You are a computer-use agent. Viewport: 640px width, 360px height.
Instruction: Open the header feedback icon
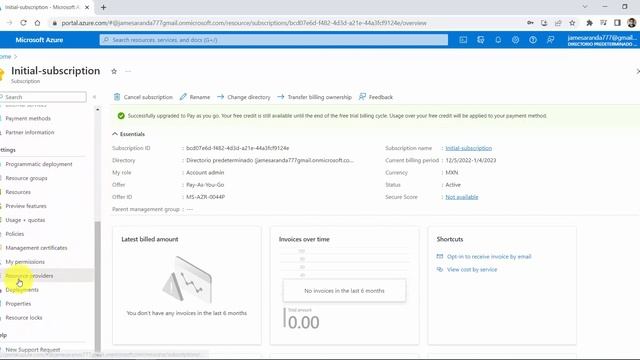551,40
